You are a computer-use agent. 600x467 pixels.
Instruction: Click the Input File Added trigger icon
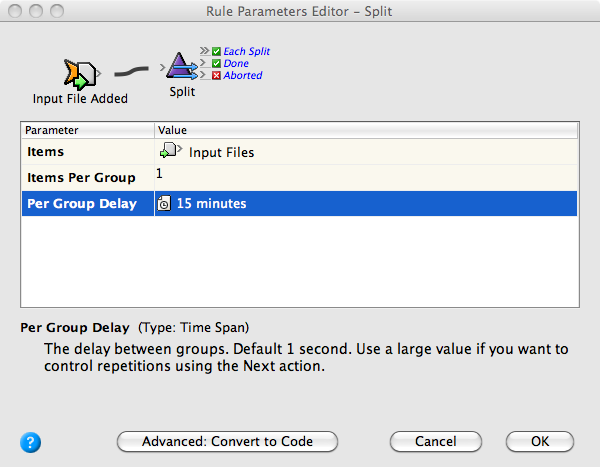(79, 73)
